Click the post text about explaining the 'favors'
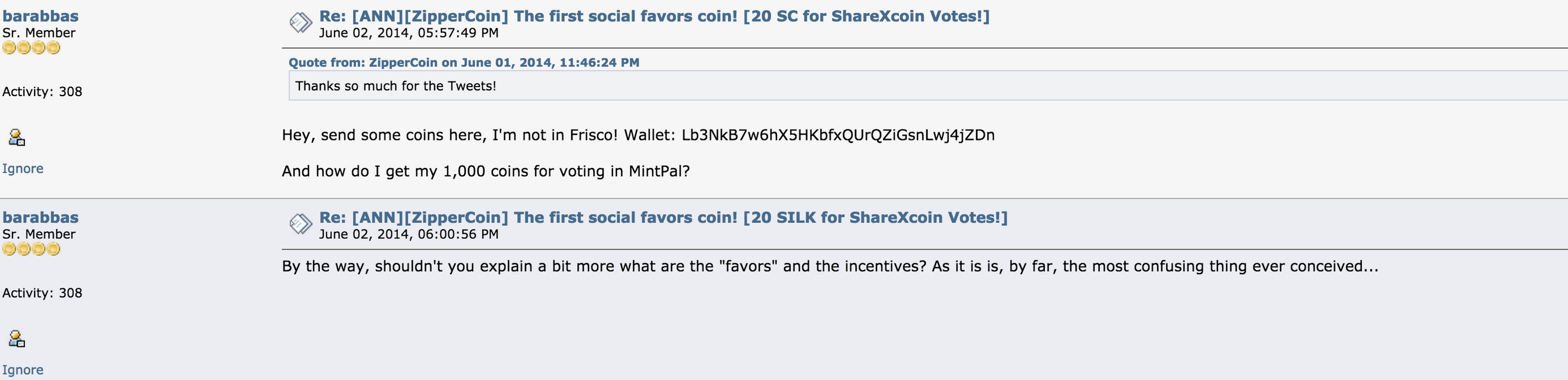Image resolution: width=1568 pixels, height=380 pixels. click(830, 267)
